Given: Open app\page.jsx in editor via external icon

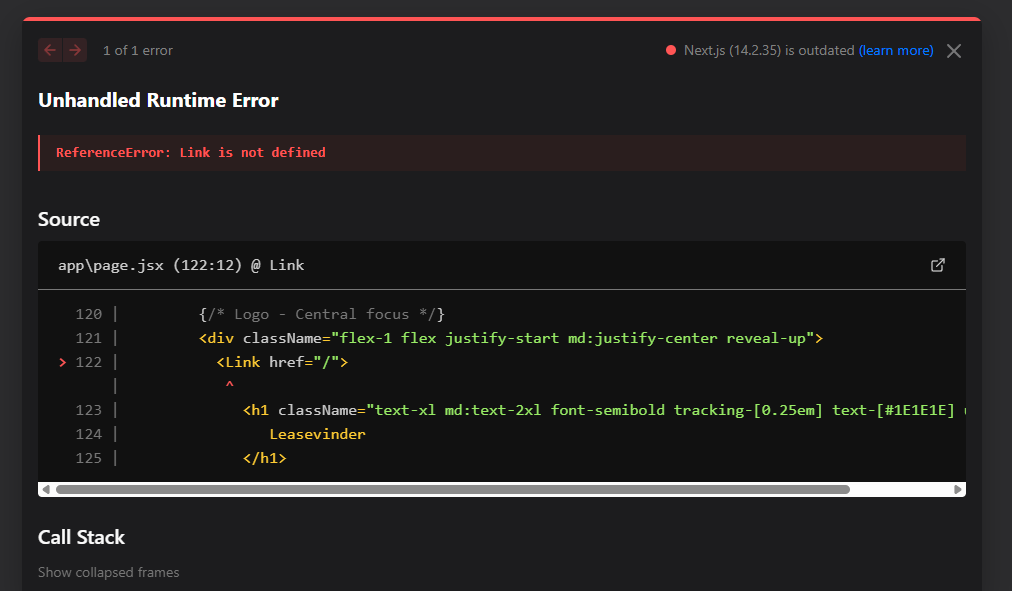Looking at the screenshot, I should point(937,265).
